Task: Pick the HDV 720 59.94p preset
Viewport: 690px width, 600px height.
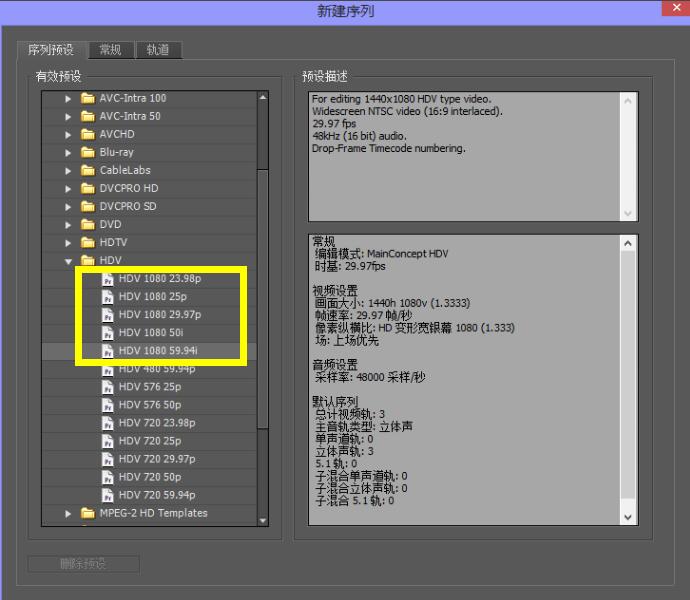Action: (157, 496)
